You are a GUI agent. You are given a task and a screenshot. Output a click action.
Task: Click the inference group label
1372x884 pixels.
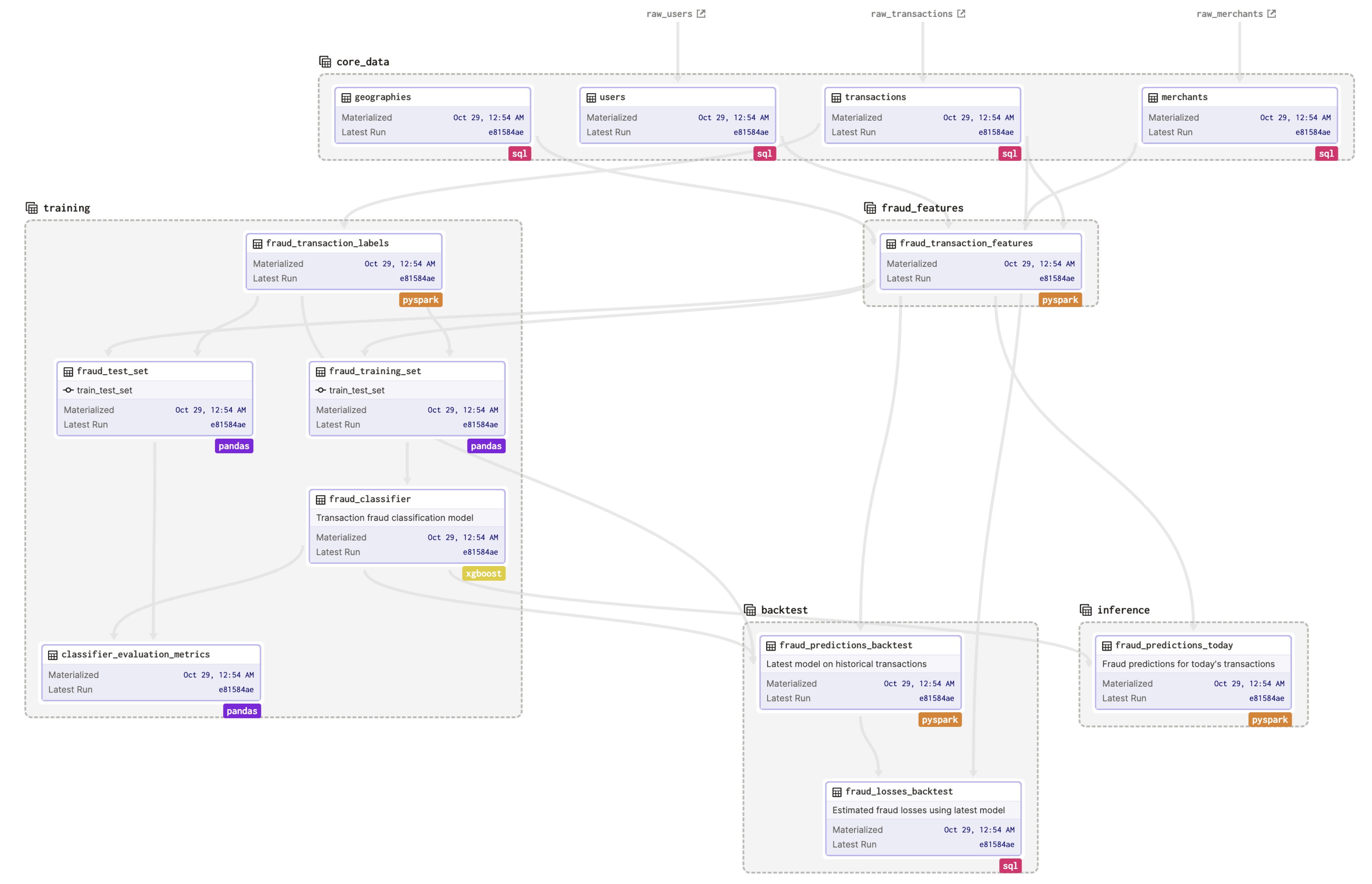tap(1124, 610)
